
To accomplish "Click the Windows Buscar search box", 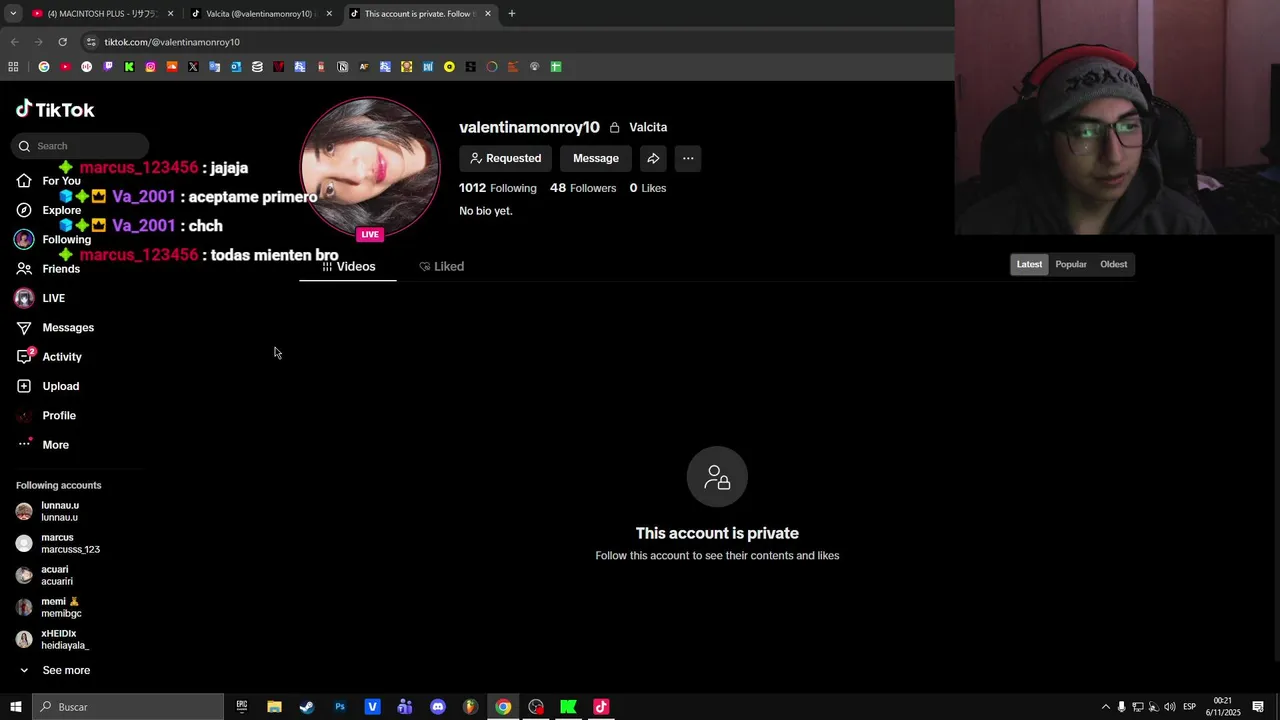I will (128, 707).
